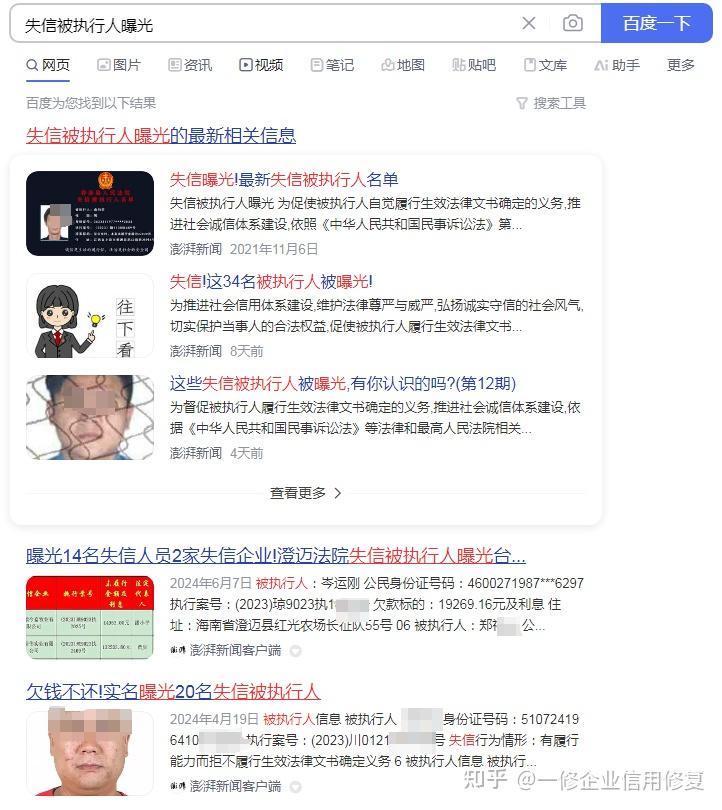Click the 百度一下 search button
This screenshot has height=810, width=722.
pyautogui.click(x=656, y=23)
